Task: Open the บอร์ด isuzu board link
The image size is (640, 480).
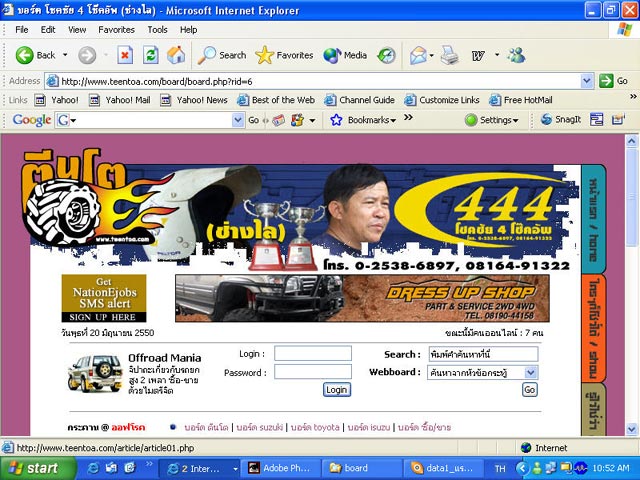Action: click(x=369, y=427)
